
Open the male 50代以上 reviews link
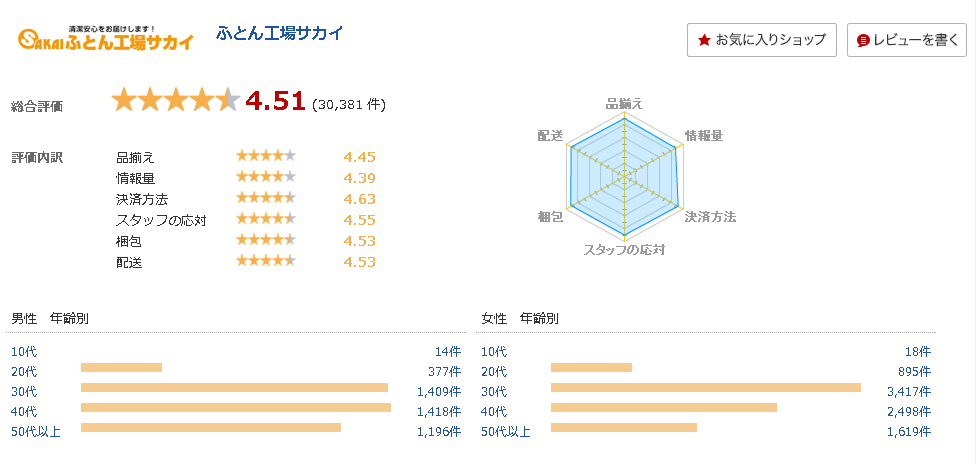pos(36,431)
